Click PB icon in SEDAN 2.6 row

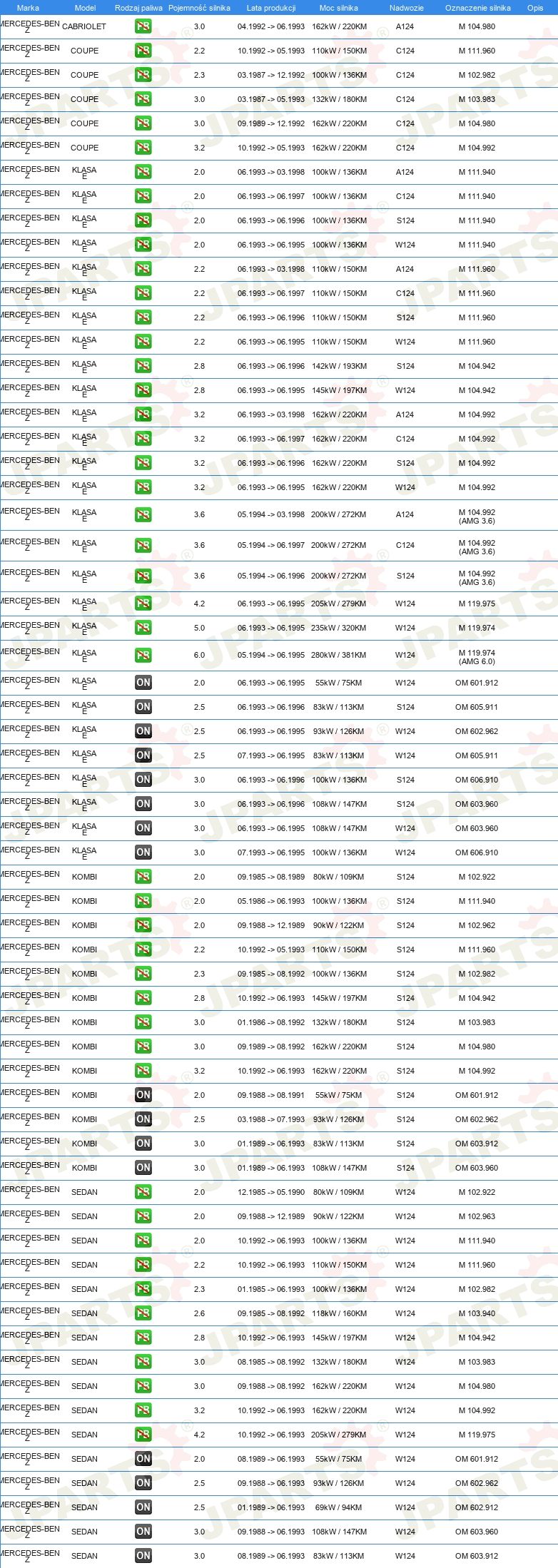(143, 1313)
